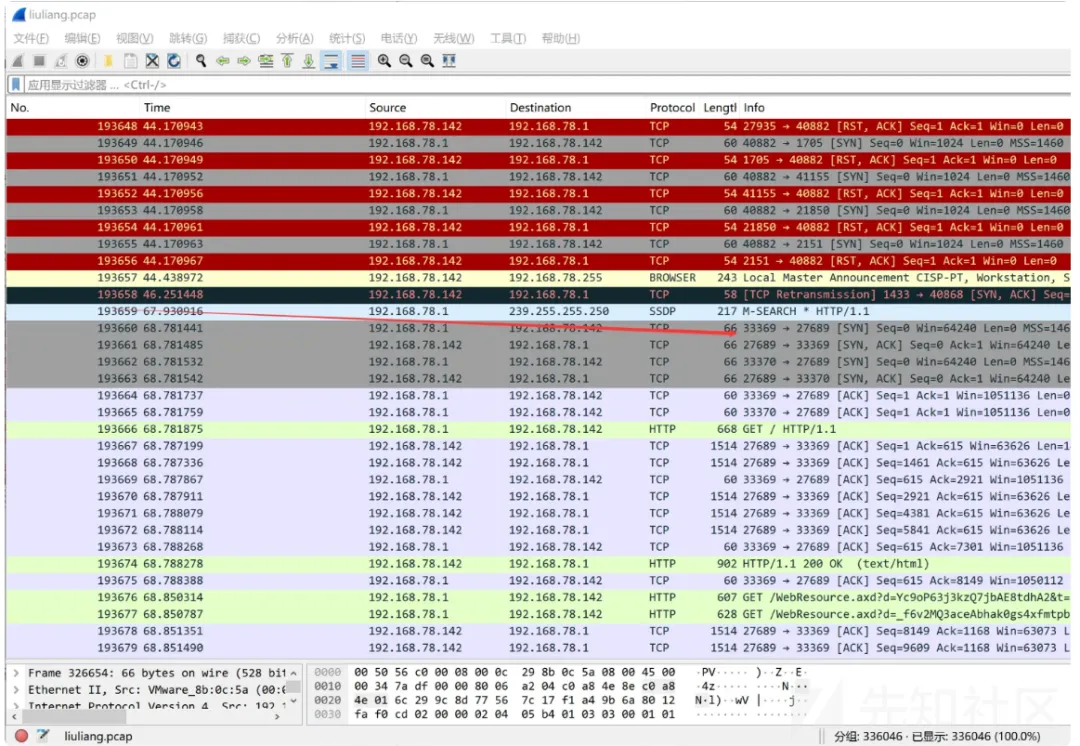Open expert information red circle icon

pos(21,736)
